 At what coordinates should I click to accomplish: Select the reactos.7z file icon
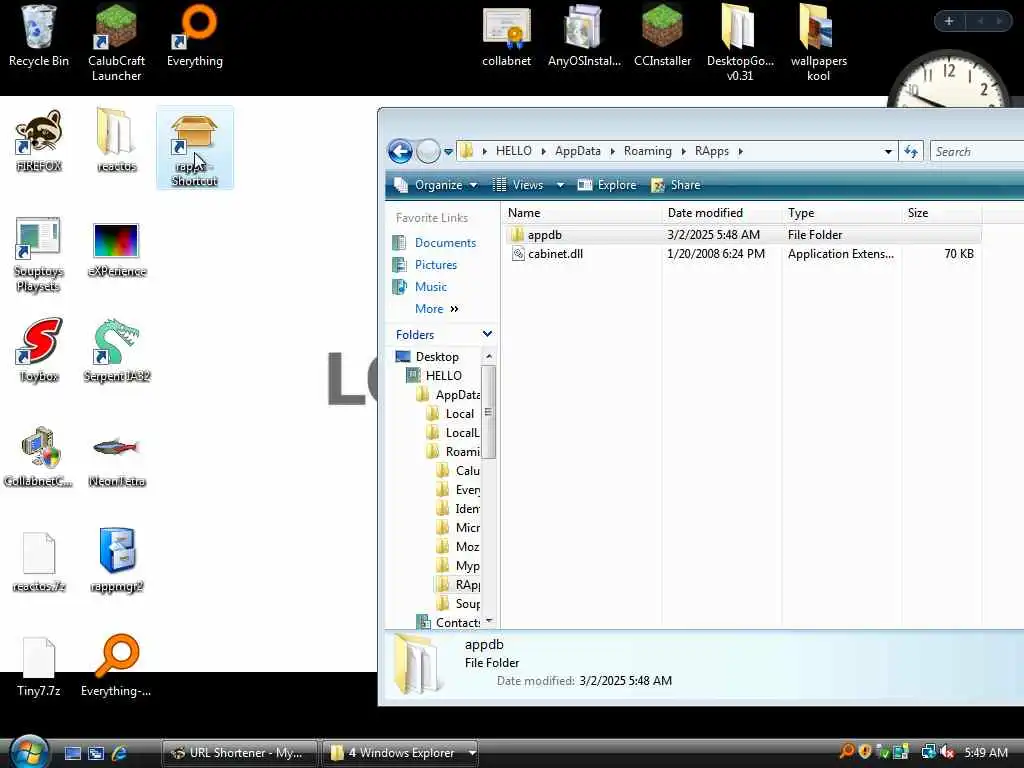click(x=39, y=562)
